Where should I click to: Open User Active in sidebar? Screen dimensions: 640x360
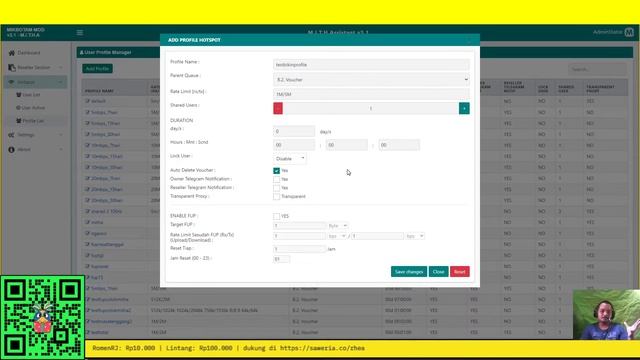click(33, 108)
